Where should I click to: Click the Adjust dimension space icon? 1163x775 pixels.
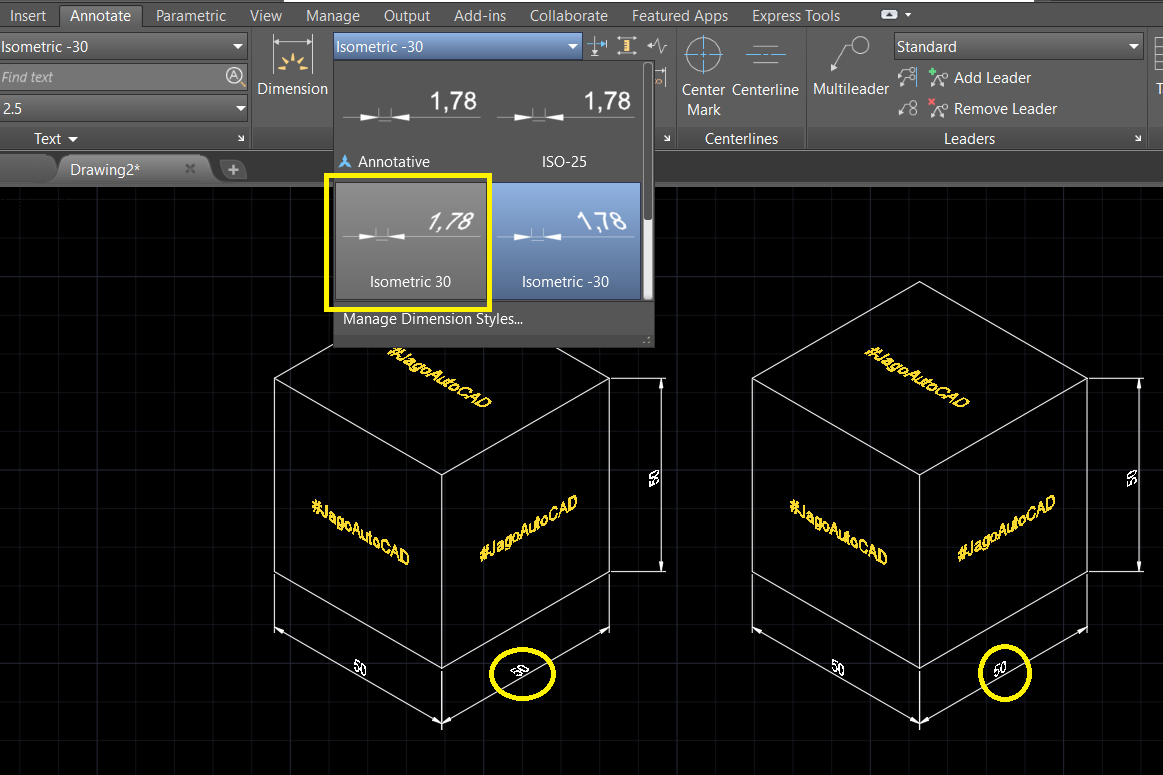click(x=627, y=47)
